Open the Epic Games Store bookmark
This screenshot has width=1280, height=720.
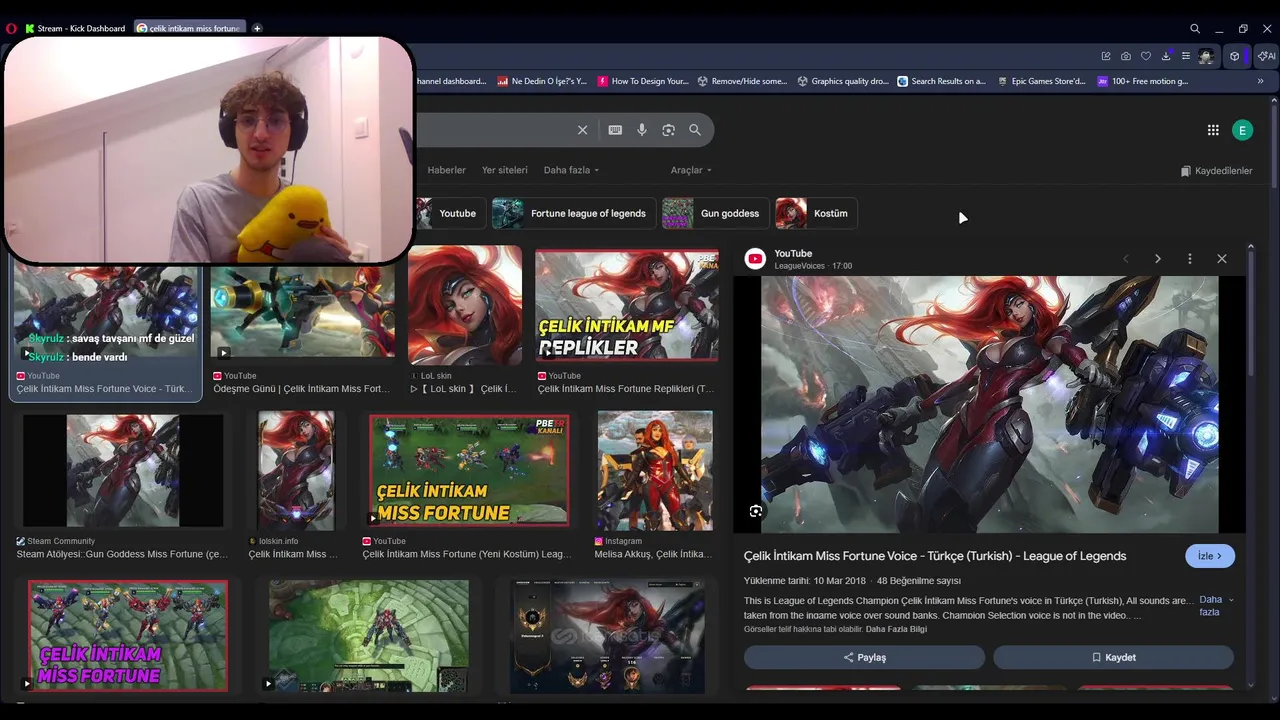pos(1042,81)
